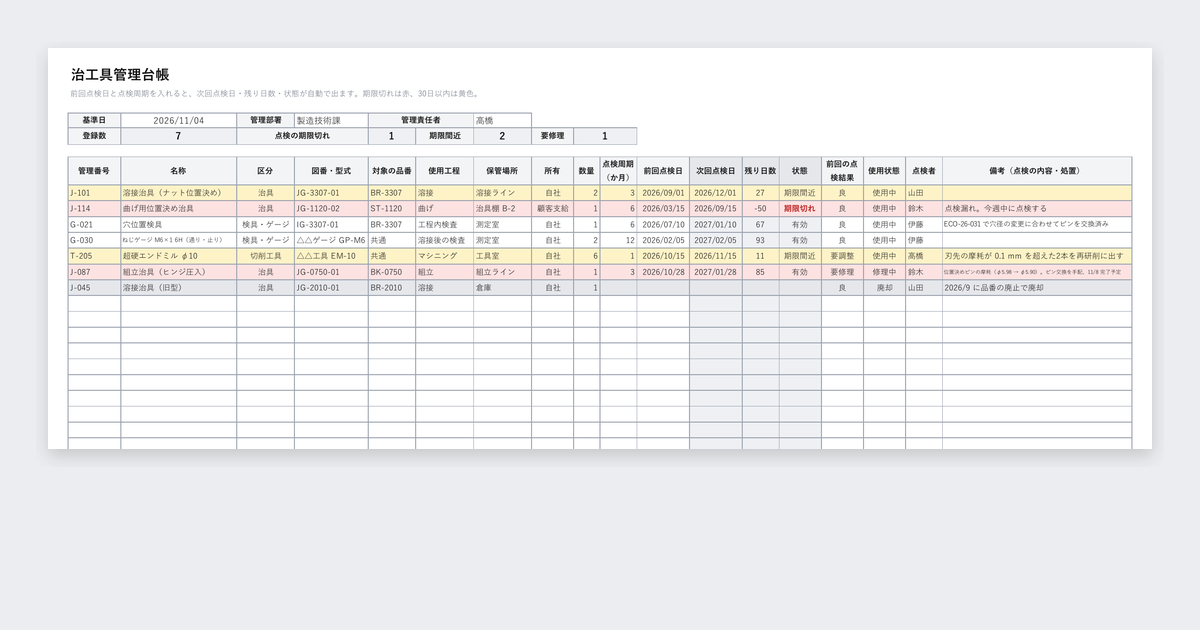Image resolution: width=1200 pixels, height=630 pixels.
Task: Select name cell 穴位置検具
Action: coord(179,225)
